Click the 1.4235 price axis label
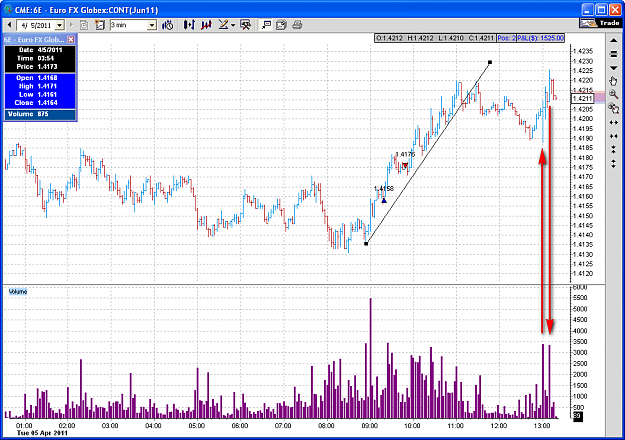Viewport: 625px width, 440px height. pyautogui.click(x=583, y=51)
